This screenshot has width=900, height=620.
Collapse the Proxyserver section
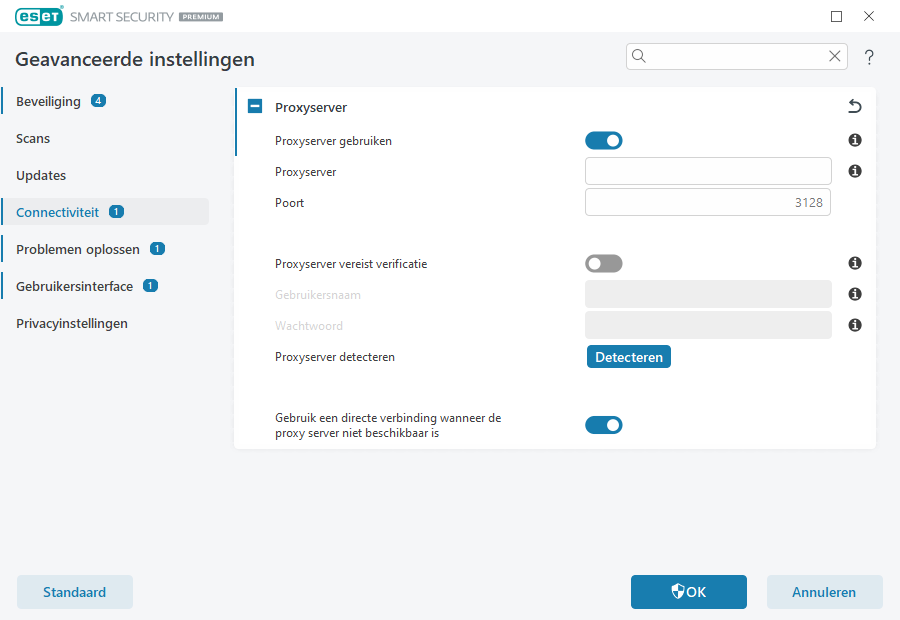point(255,107)
